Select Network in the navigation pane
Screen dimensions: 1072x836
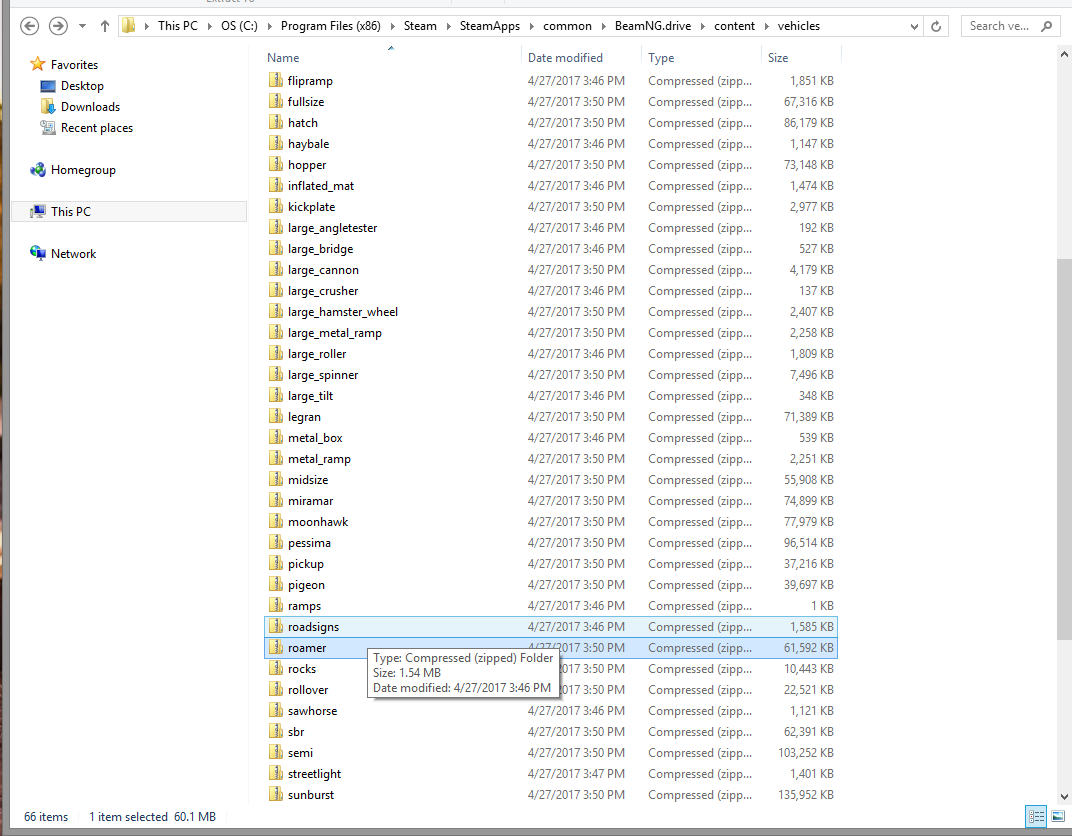pos(73,254)
